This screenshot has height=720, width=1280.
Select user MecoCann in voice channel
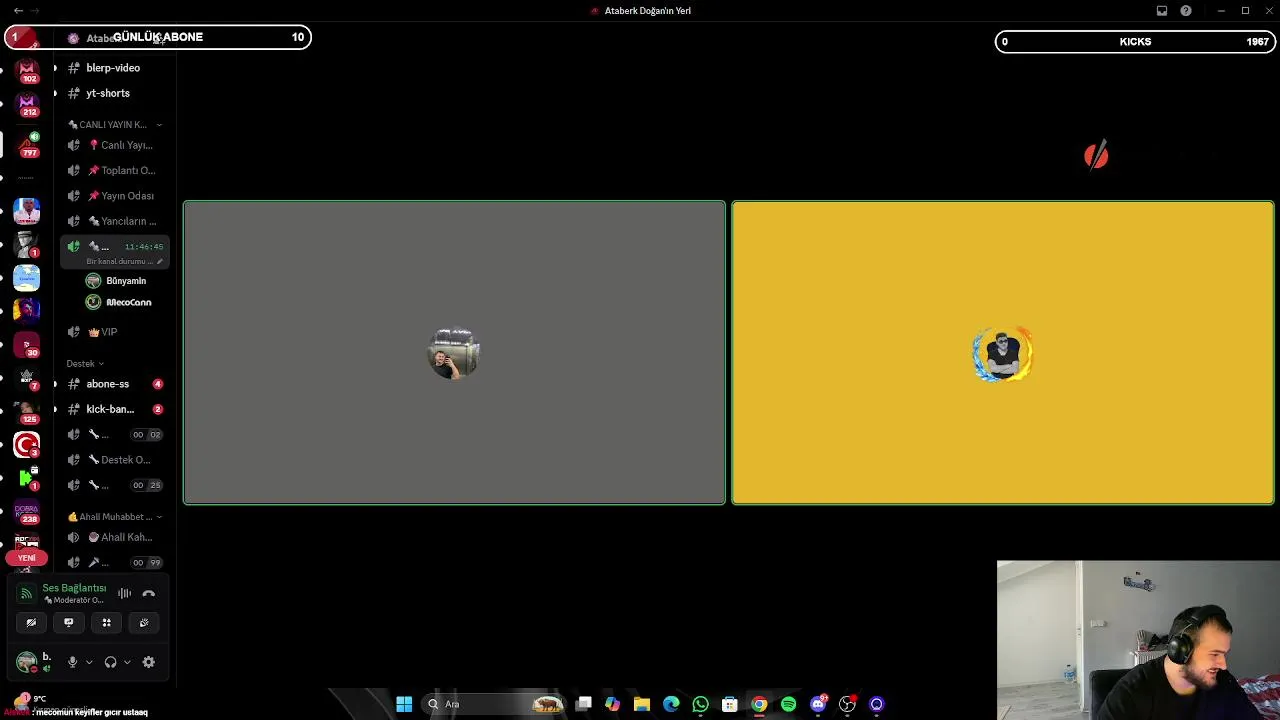(120, 302)
